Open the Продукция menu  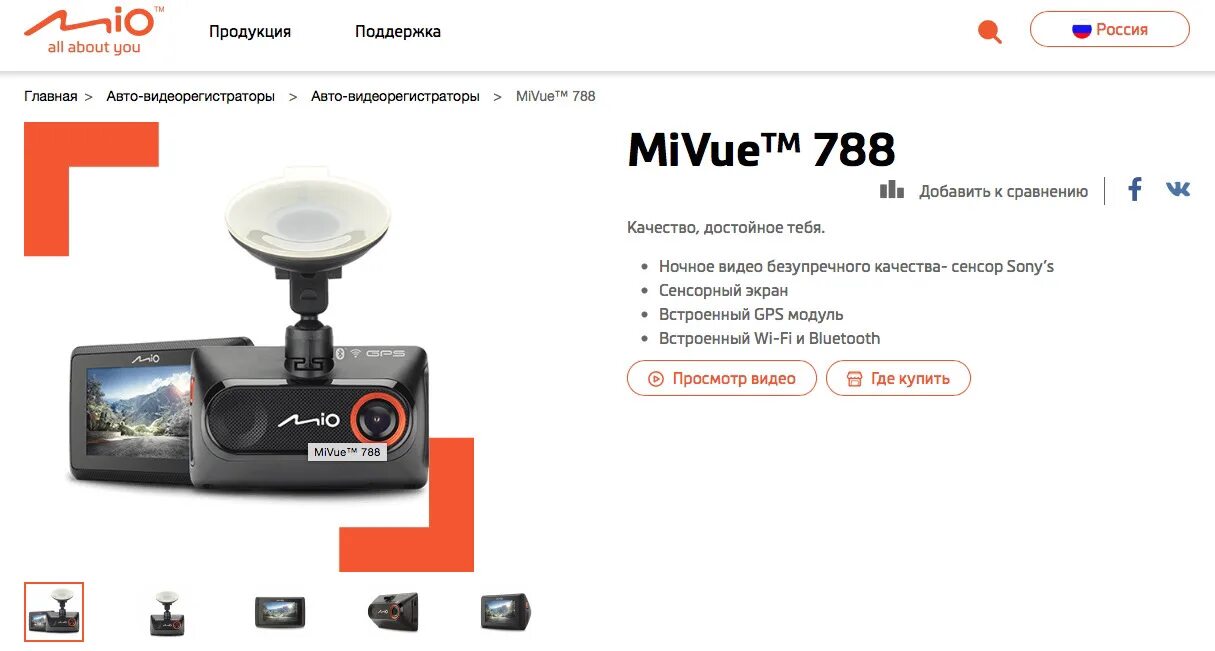click(x=250, y=32)
